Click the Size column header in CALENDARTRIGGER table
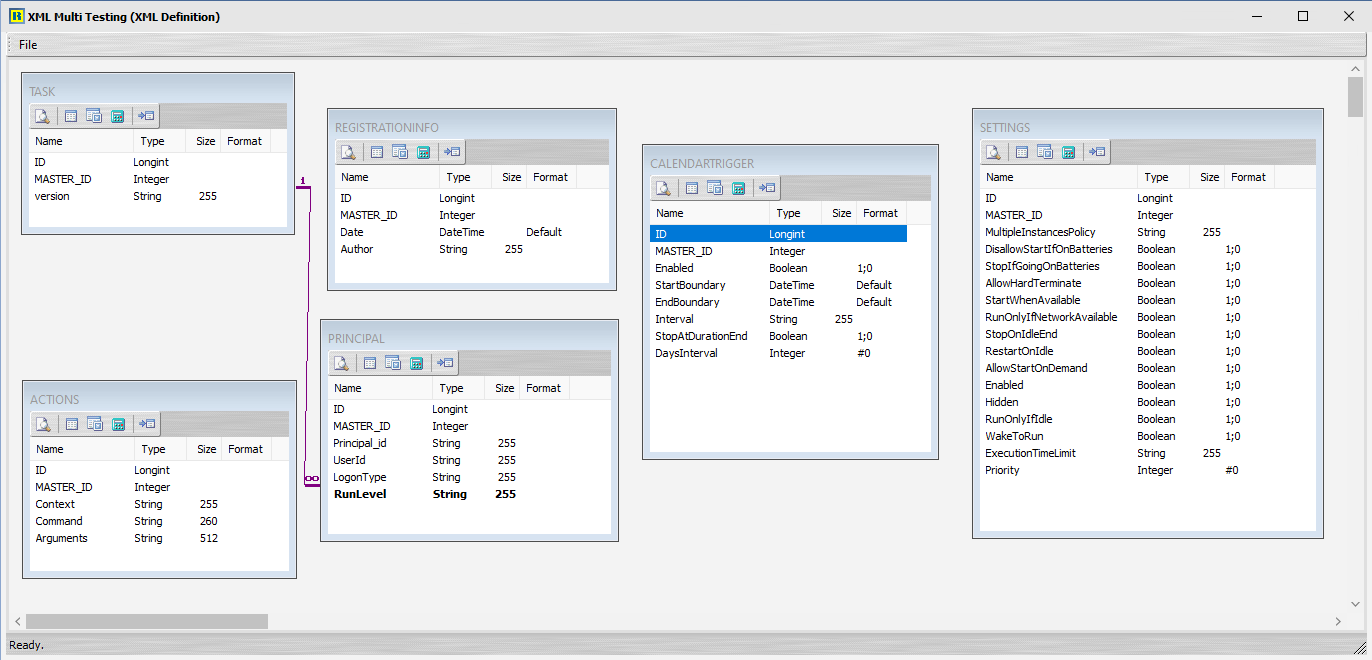 pyautogui.click(x=841, y=213)
